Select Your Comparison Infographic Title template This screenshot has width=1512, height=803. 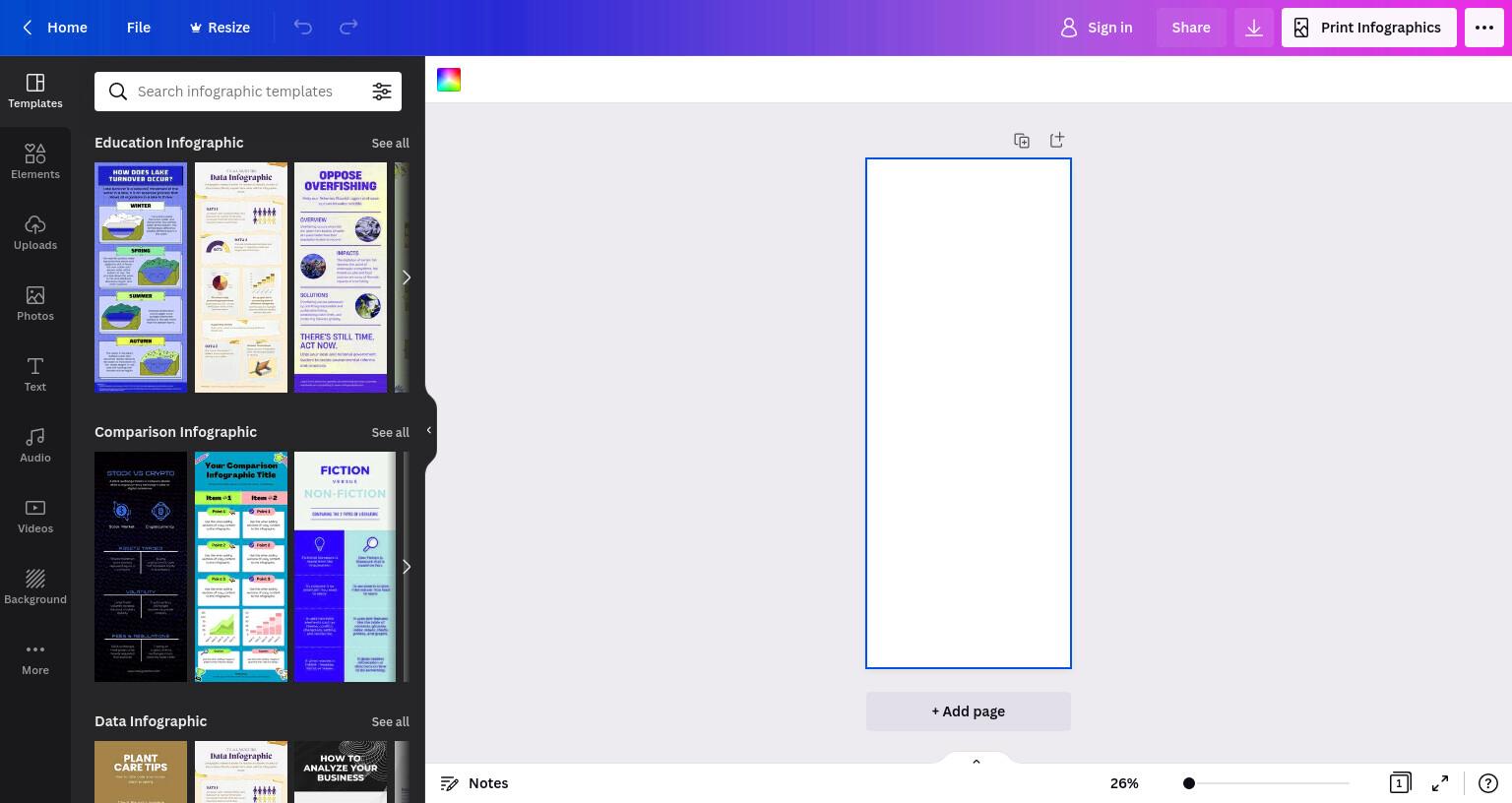pos(241,567)
